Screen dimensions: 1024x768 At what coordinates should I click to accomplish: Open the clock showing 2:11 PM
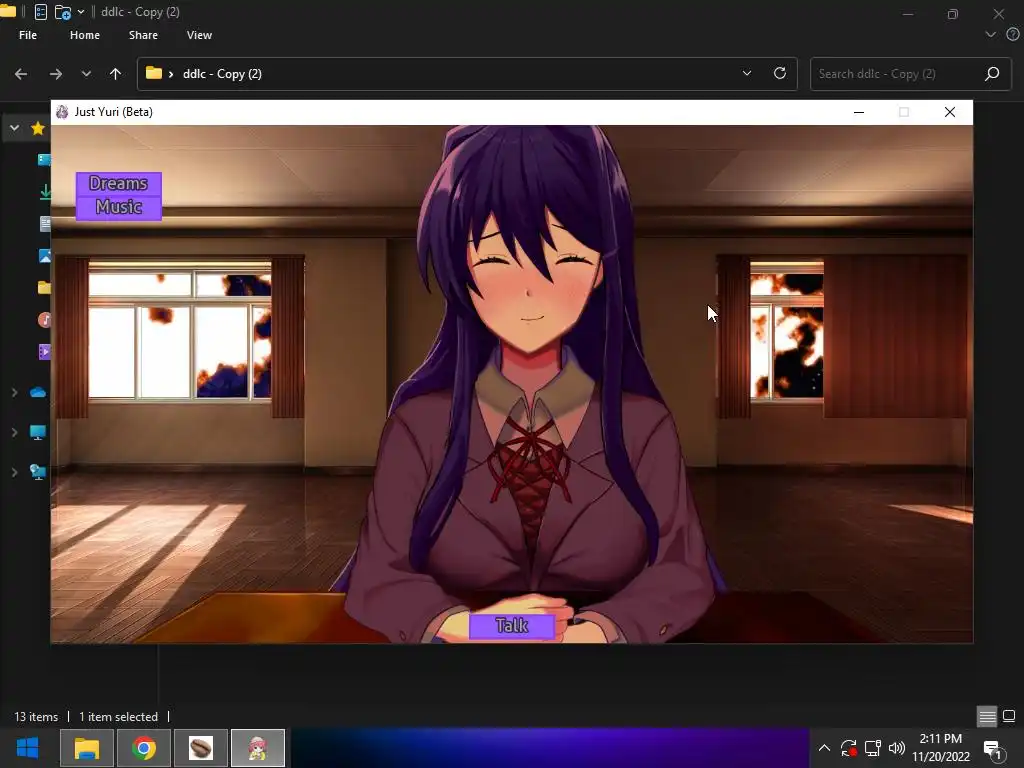pos(941,748)
